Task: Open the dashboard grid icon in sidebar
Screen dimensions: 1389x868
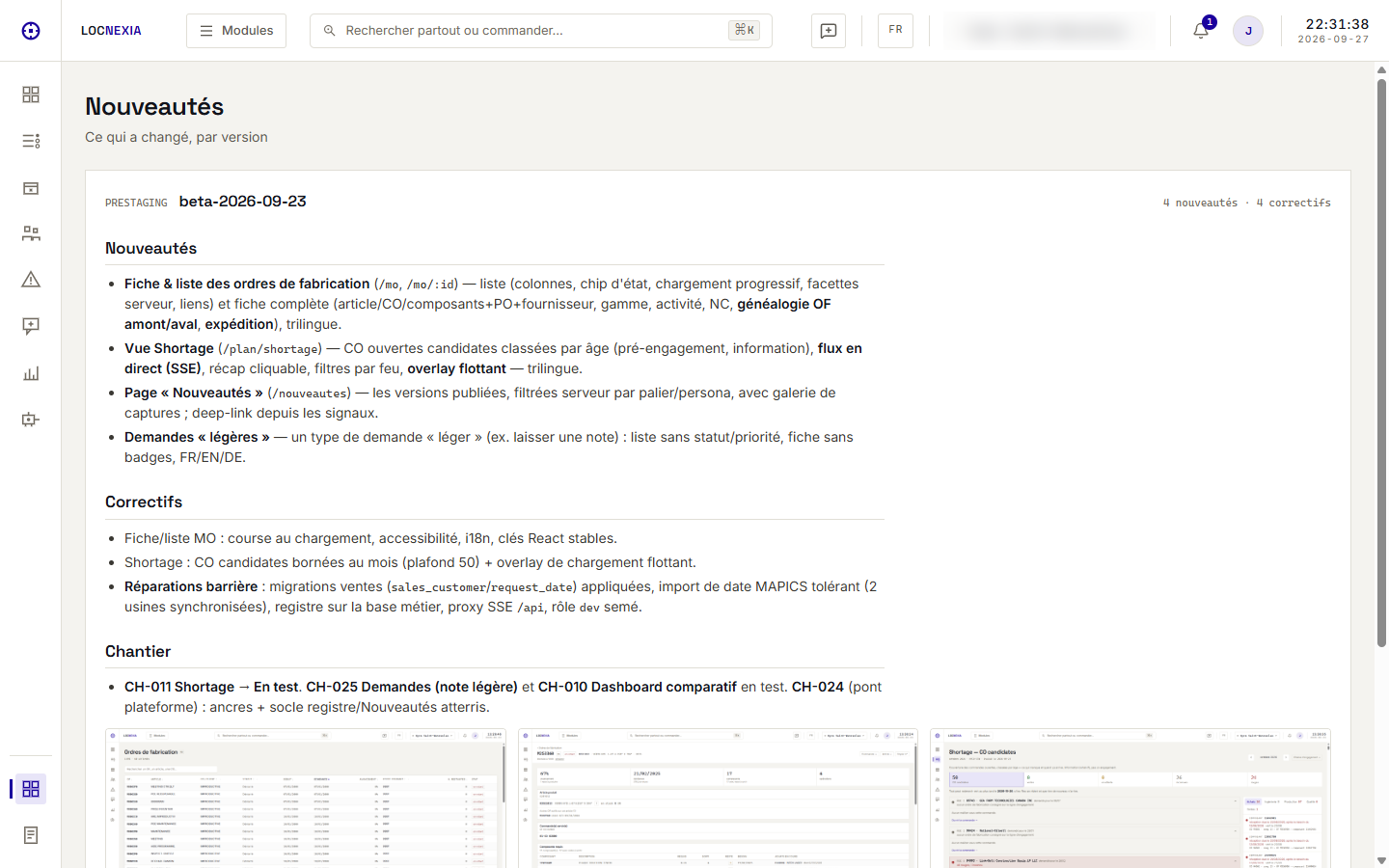Action: pyautogui.click(x=31, y=95)
